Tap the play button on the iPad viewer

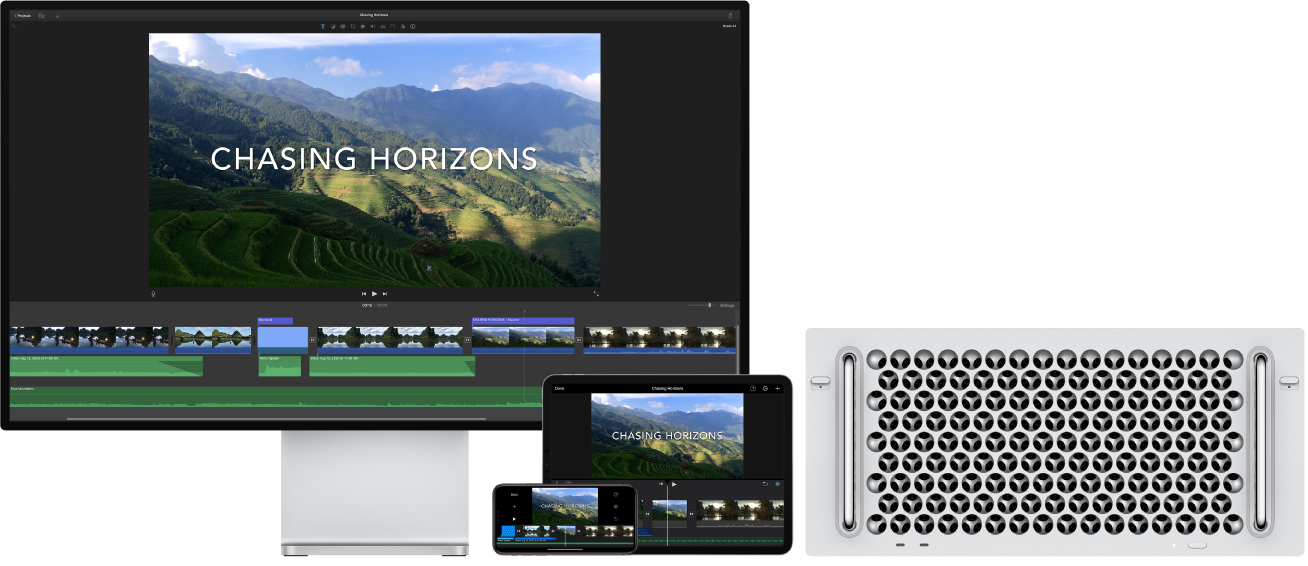[674, 484]
